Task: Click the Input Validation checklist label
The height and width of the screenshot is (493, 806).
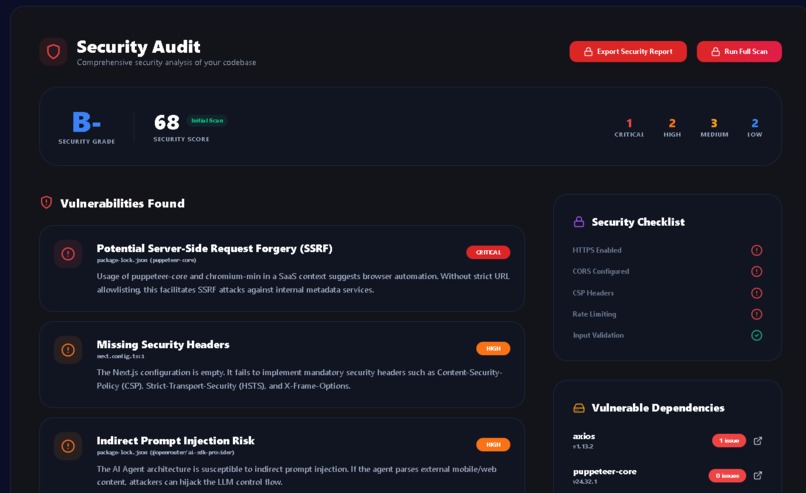Action: [598, 335]
